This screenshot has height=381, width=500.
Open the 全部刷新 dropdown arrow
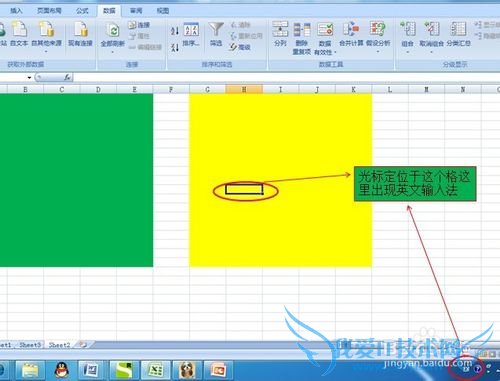tap(113, 52)
